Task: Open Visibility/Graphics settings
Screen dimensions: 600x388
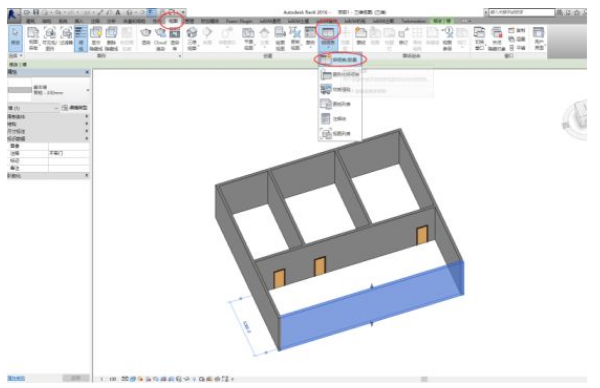Action: [x=50, y=39]
